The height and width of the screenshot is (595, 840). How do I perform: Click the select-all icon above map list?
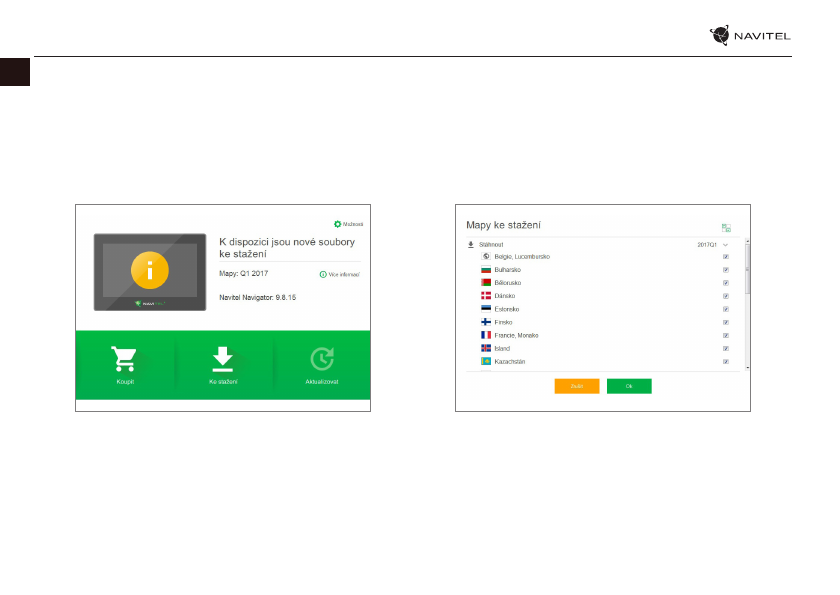[726, 228]
